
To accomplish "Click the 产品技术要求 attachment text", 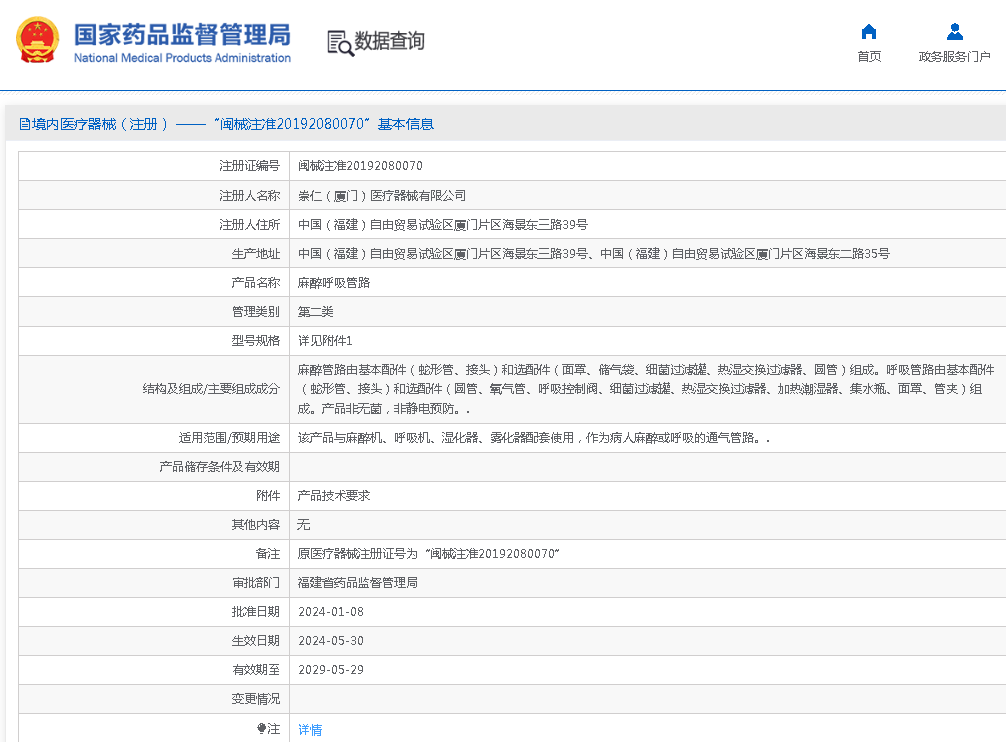I will pos(334,495).
